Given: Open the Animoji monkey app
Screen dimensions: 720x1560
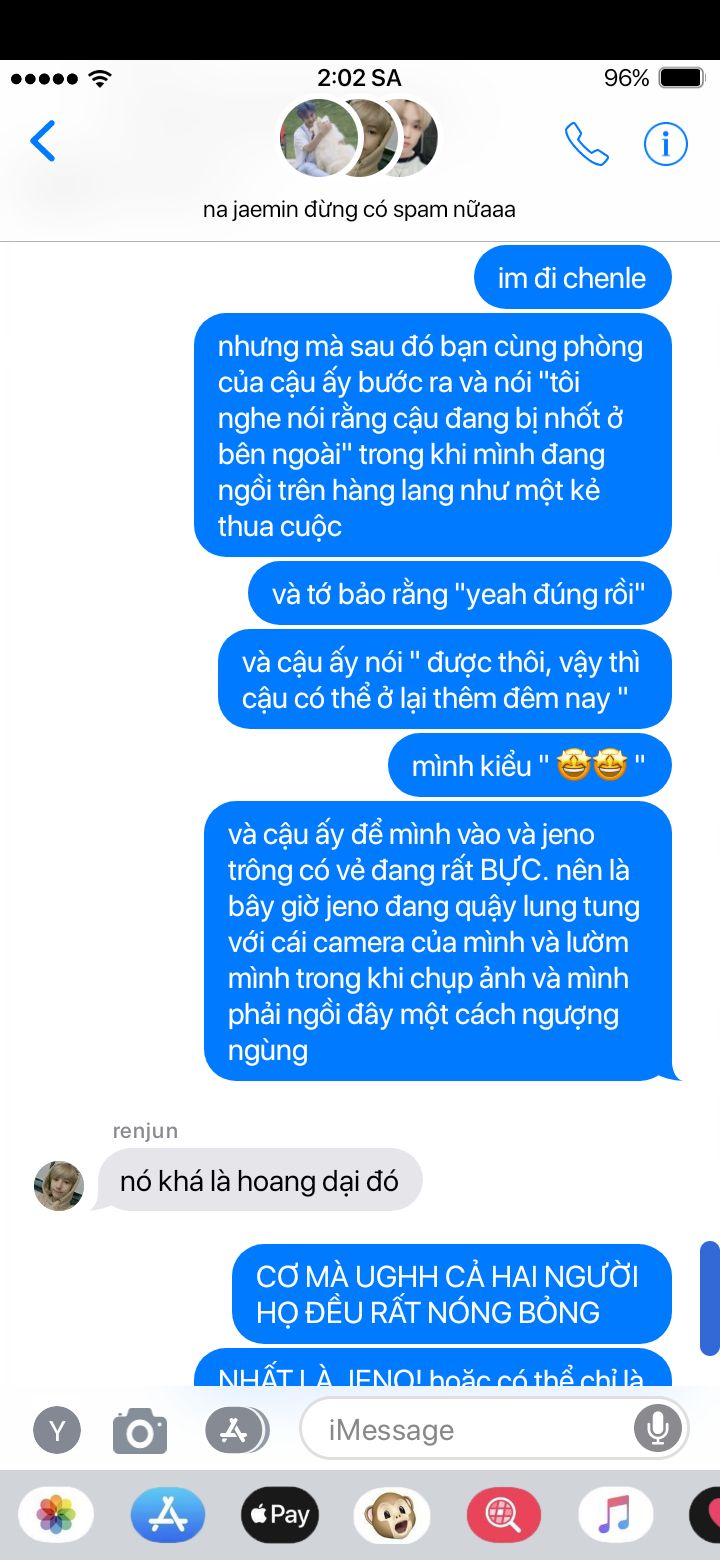Looking at the screenshot, I should 392,1515.
